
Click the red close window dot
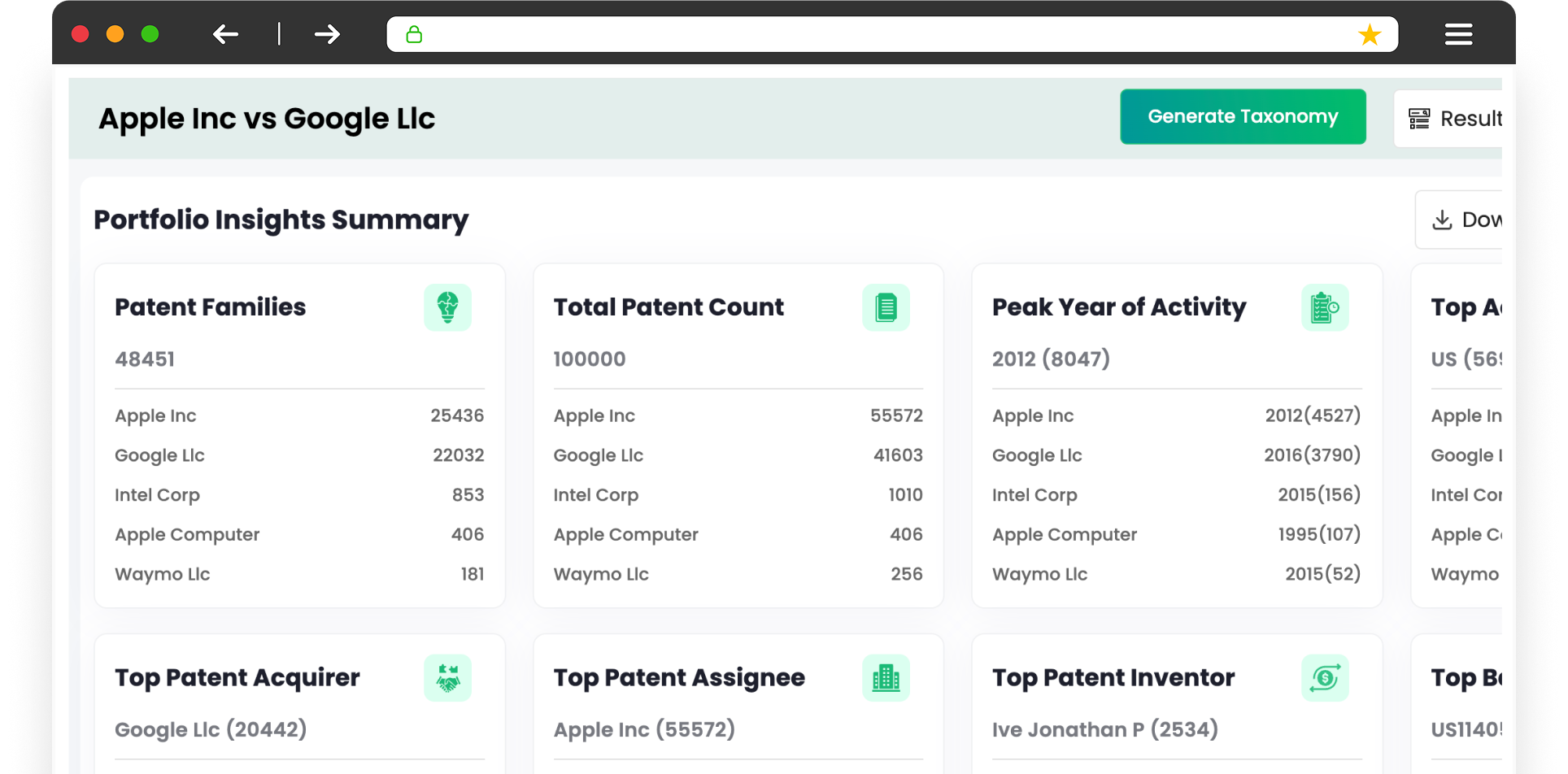(80, 34)
